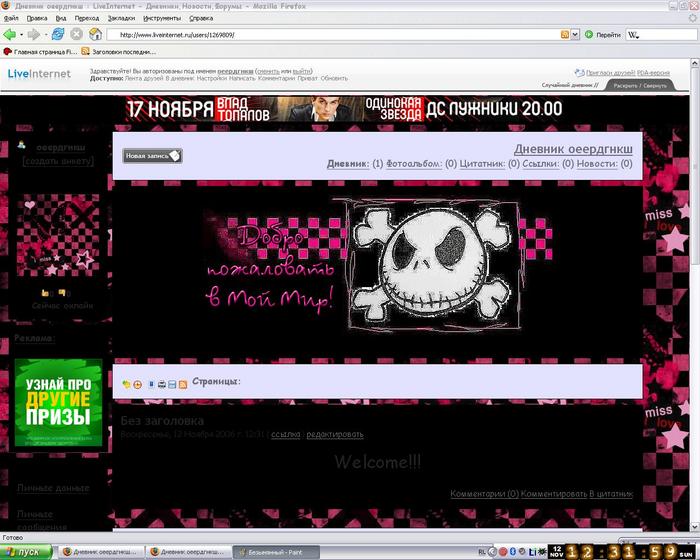
Task: Reload the page with the Refresh icon
Action: click(x=58, y=34)
